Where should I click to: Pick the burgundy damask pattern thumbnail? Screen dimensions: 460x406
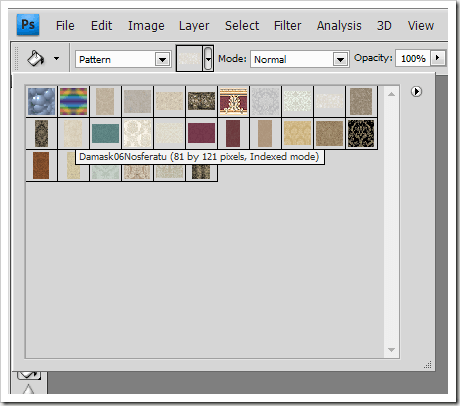click(201, 133)
